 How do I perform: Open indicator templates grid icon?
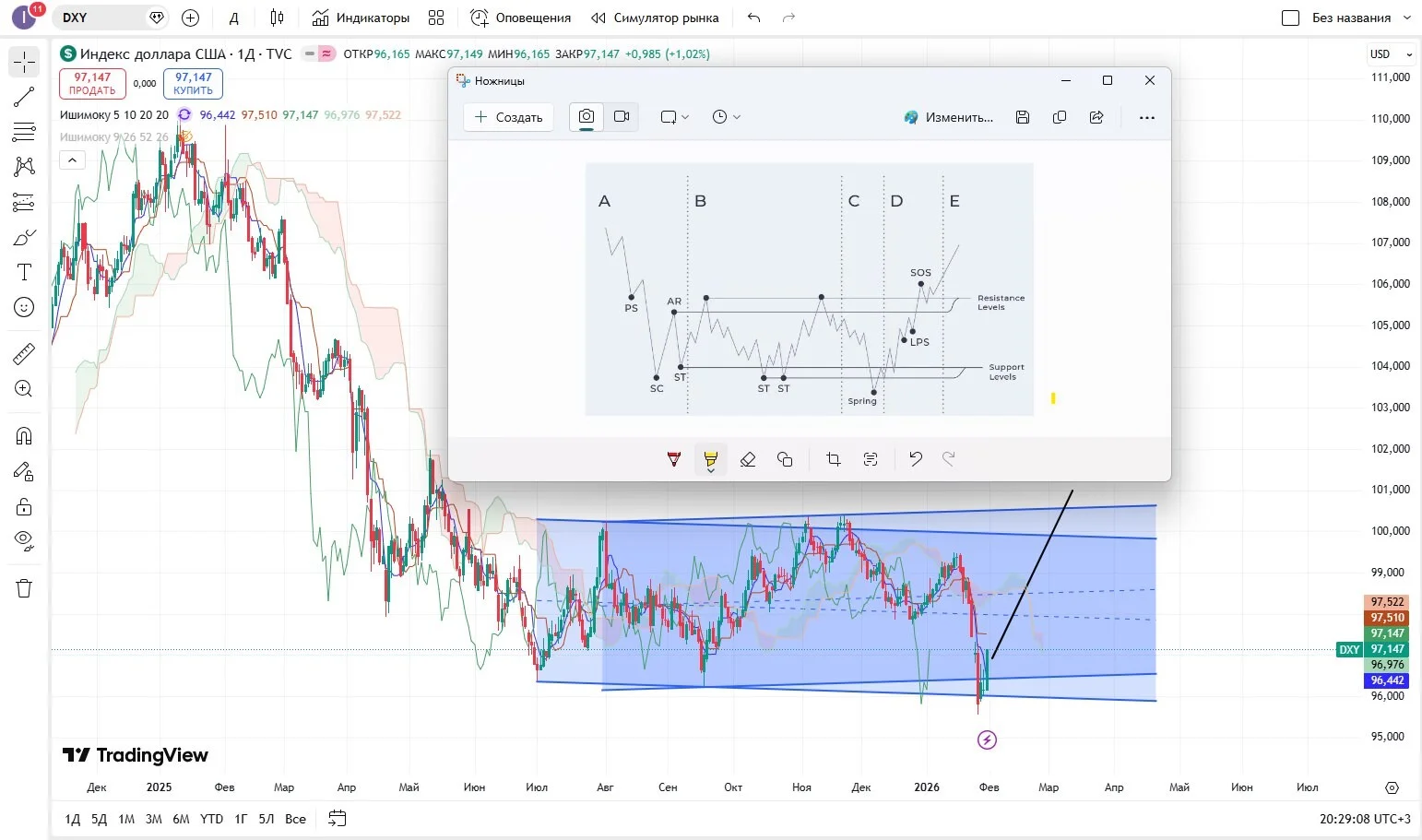(436, 18)
